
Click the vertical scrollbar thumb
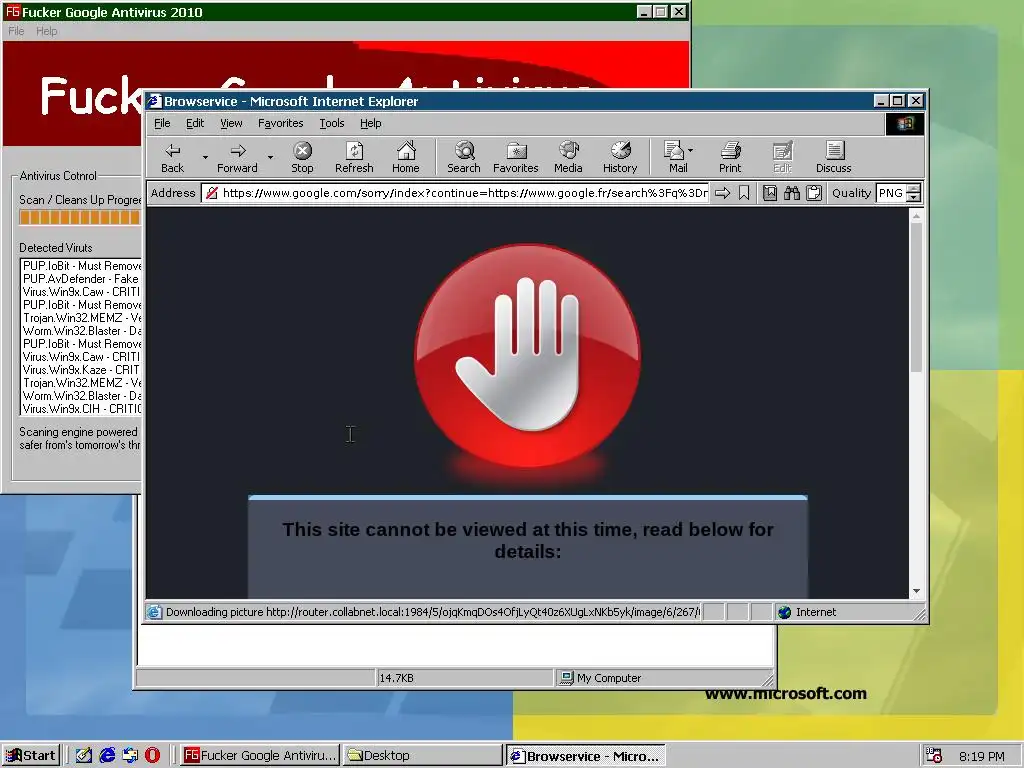point(916,297)
